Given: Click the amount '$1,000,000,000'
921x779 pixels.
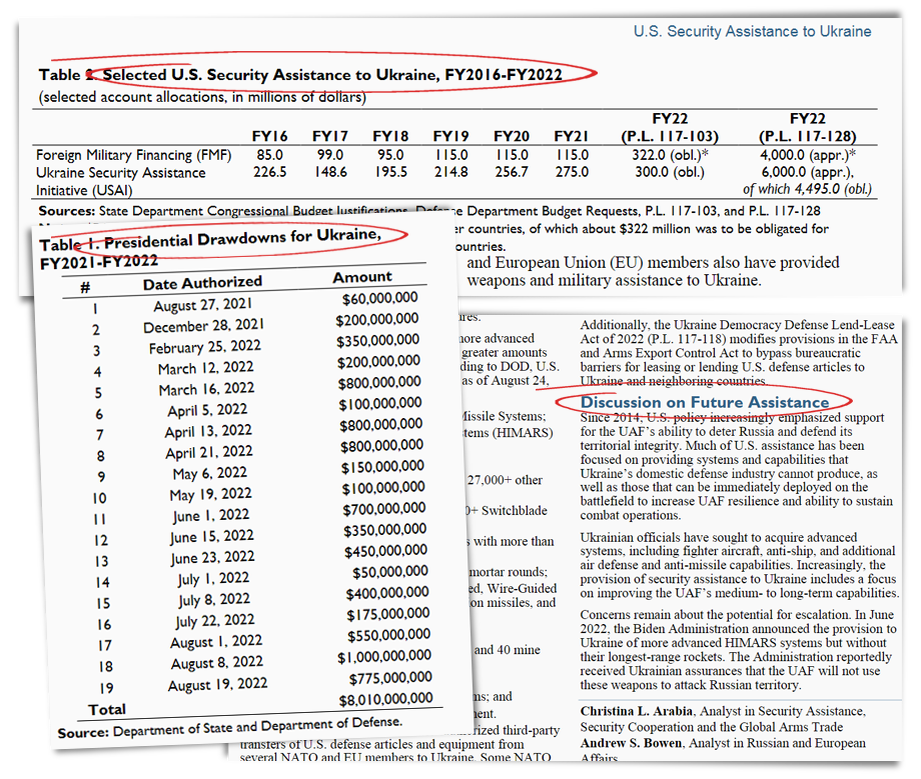Looking at the screenshot, I should pyautogui.click(x=384, y=657).
